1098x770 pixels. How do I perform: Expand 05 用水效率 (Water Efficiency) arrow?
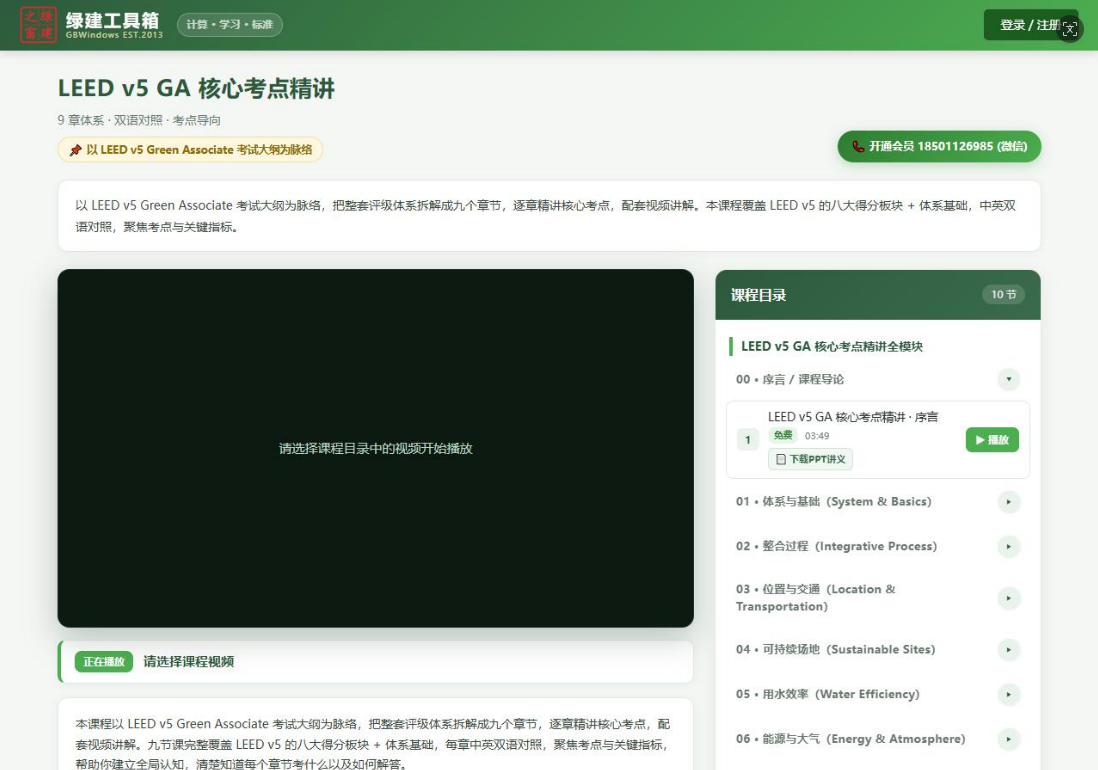point(1008,694)
